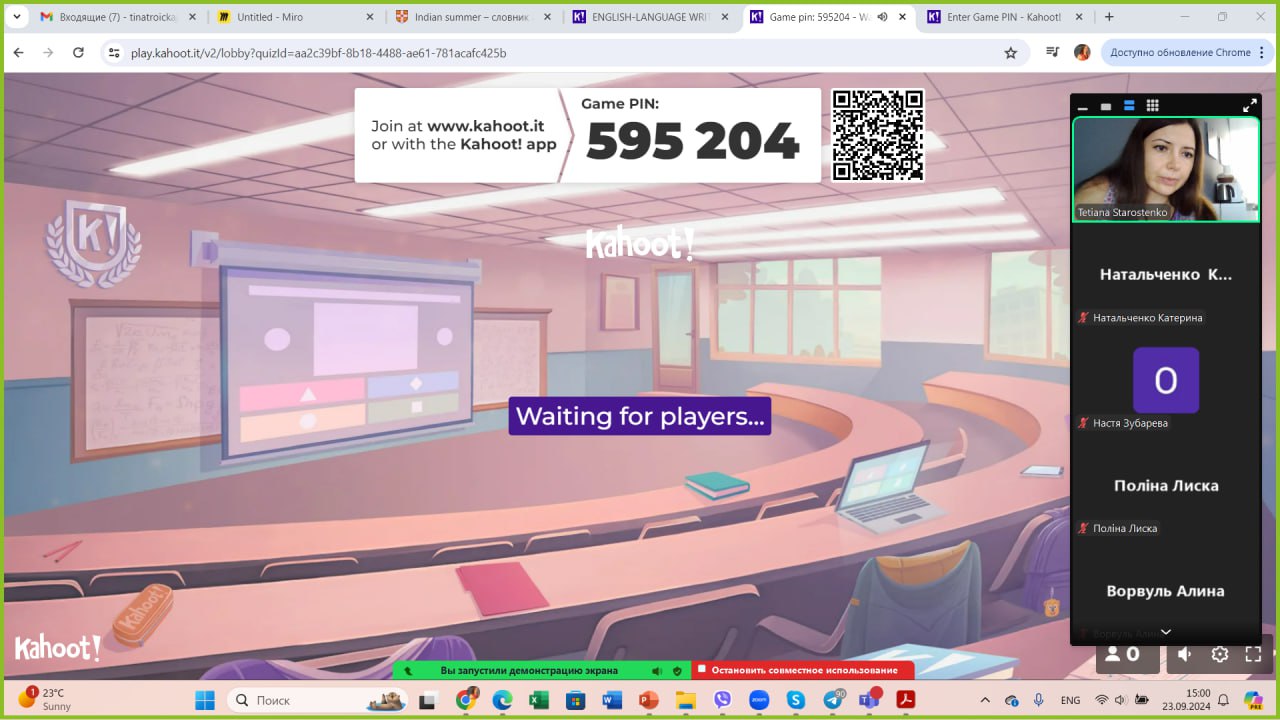Open File Explorer from taskbar
1280x720 pixels.
pyautogui.click(x=685, y=700)
